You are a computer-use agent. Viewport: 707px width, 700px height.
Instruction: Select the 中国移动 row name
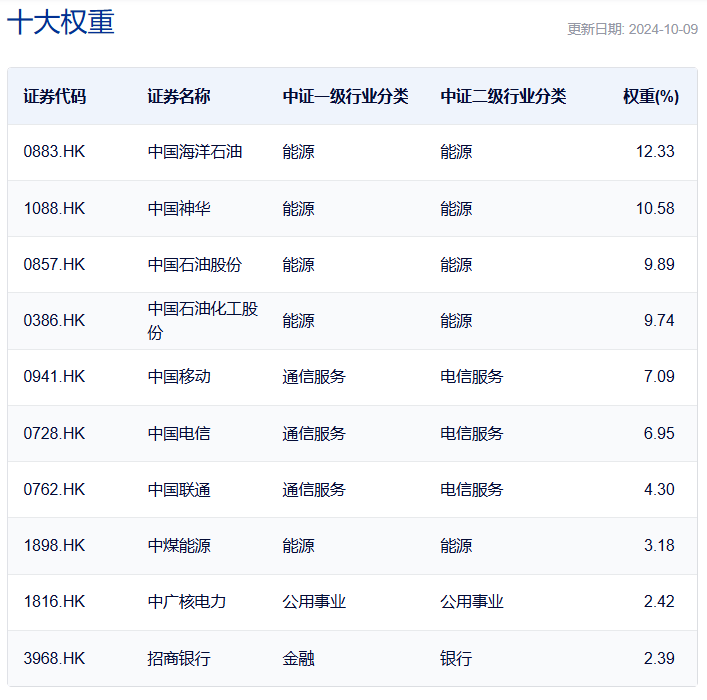[x=179, y=377]
